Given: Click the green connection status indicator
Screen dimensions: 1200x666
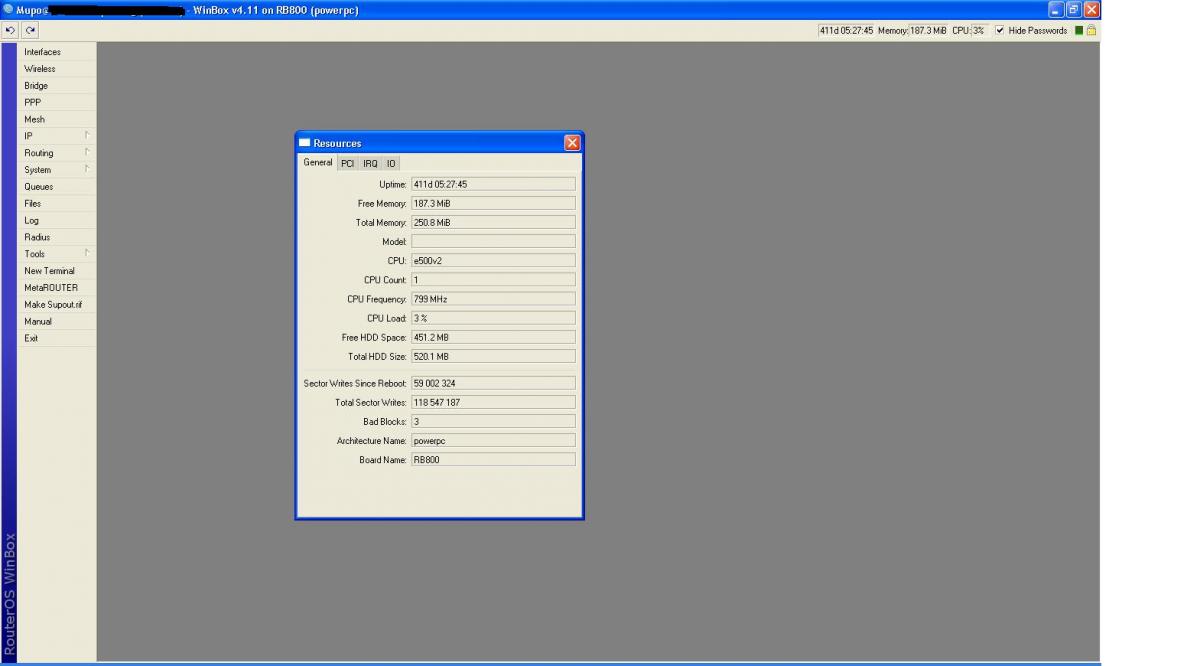Looking at the screenshot, I should [x=1079, y=30].
